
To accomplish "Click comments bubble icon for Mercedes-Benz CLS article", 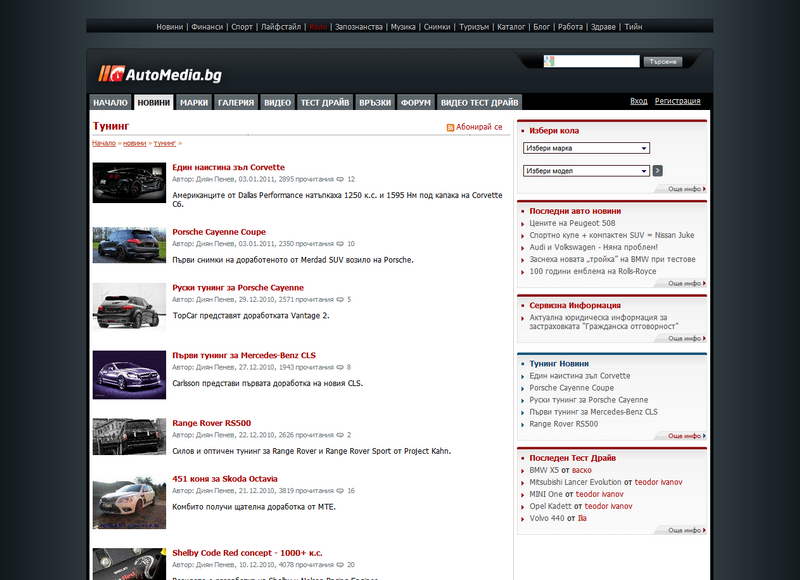I will pyautogui.click(x=340, y=367).
